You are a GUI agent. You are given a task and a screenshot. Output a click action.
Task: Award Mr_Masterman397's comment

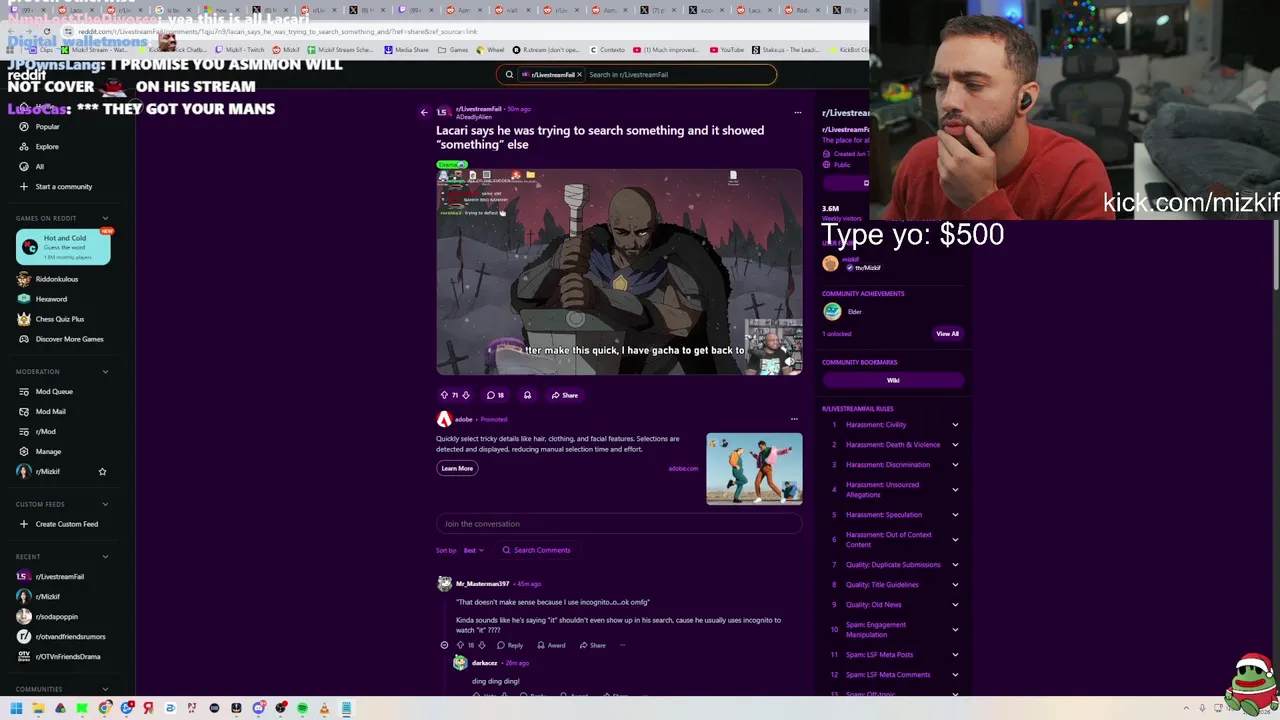pos(551,645)
